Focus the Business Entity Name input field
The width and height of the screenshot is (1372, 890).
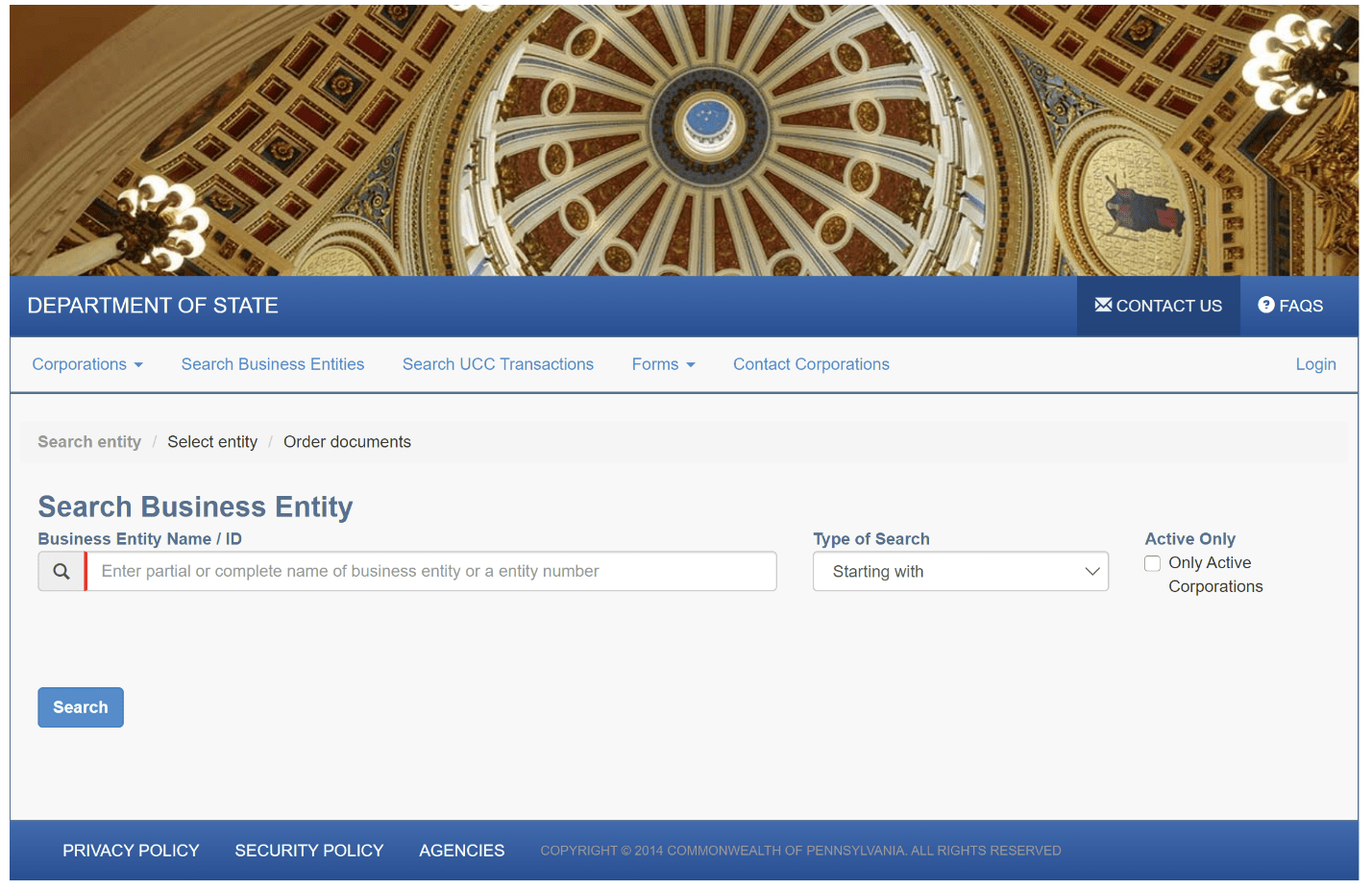(431, 572)
